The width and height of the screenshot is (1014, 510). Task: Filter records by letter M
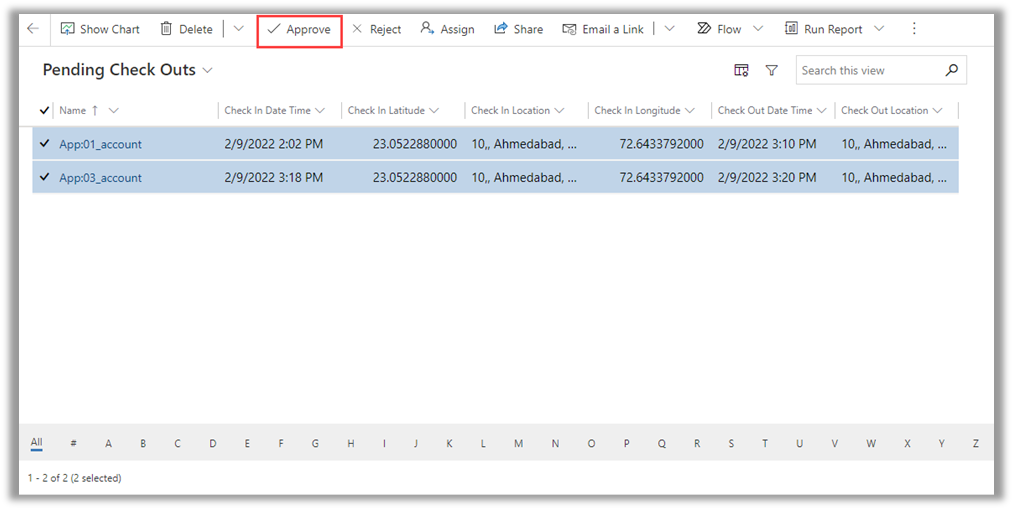click(x=518, y=443)
